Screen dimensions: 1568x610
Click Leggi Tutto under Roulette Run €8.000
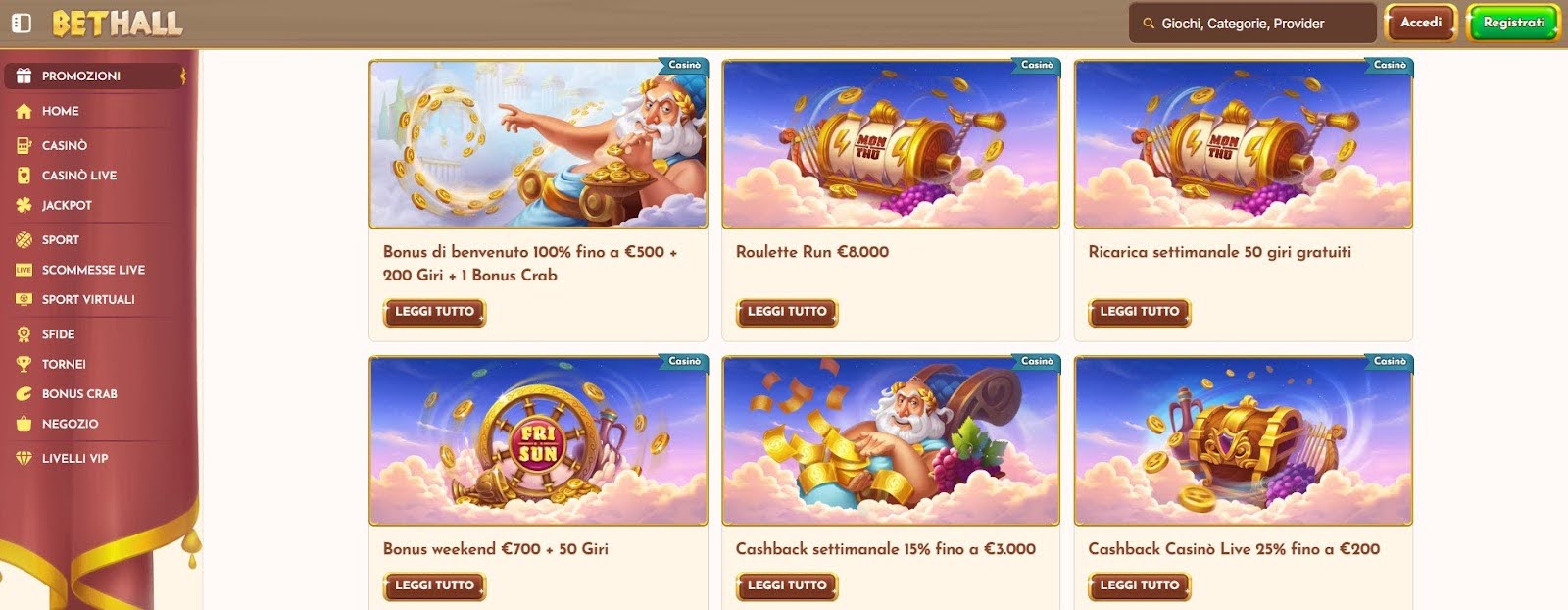click(787, 312)
